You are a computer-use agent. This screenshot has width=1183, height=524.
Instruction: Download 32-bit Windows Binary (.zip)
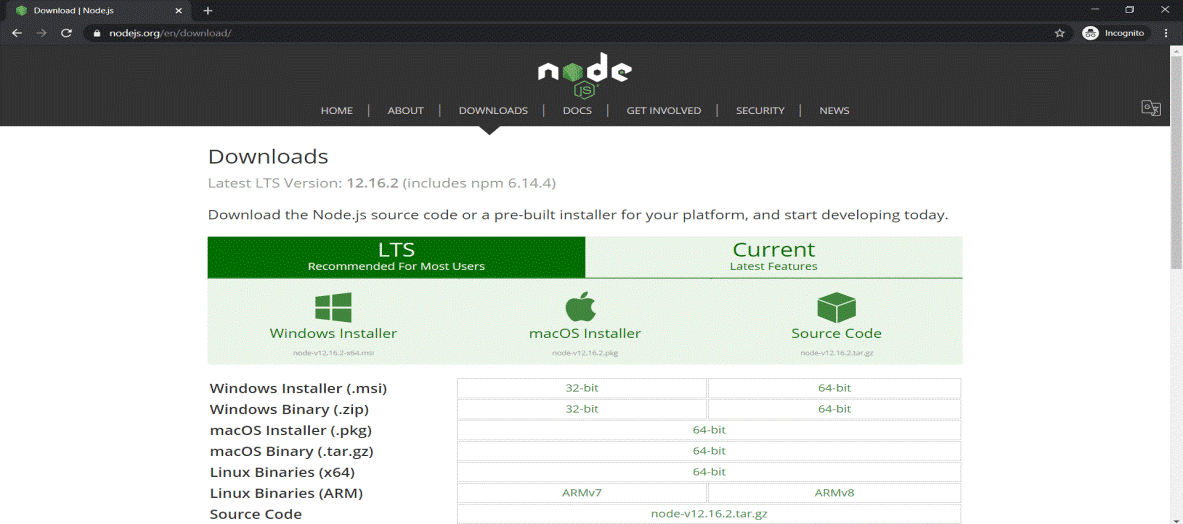582,409
